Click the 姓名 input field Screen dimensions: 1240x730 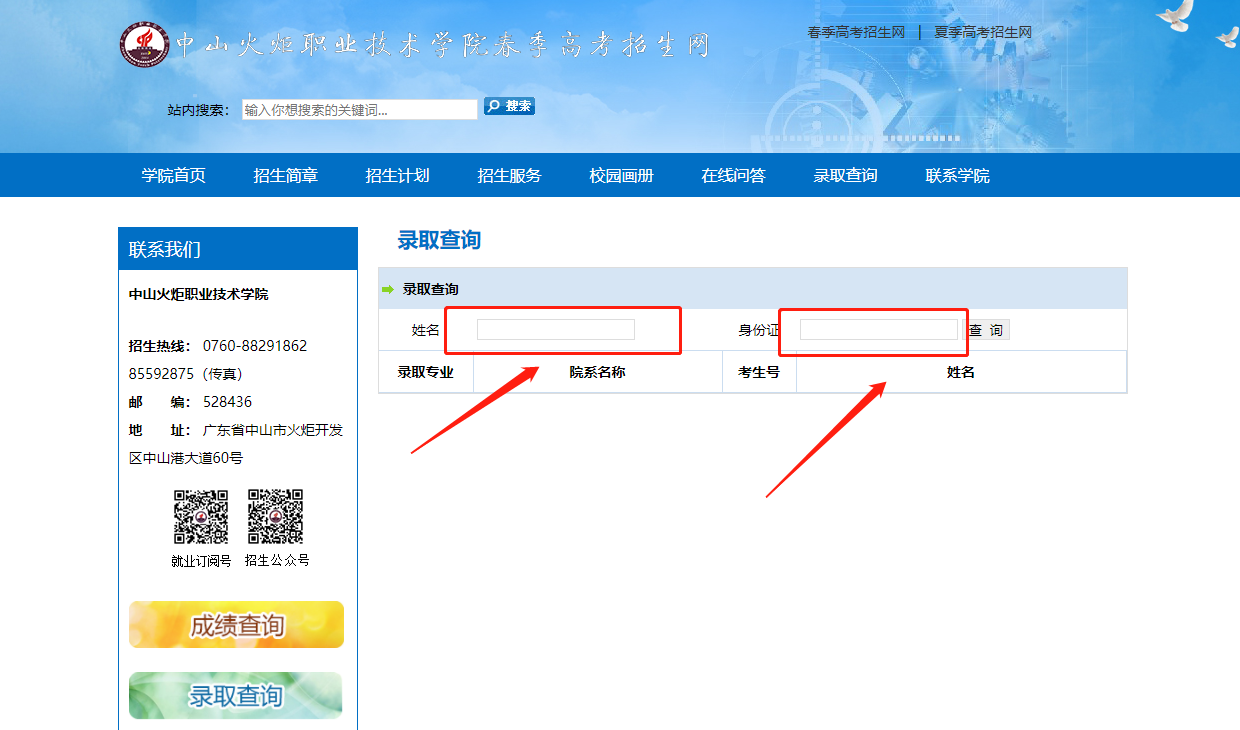(556, 330)
